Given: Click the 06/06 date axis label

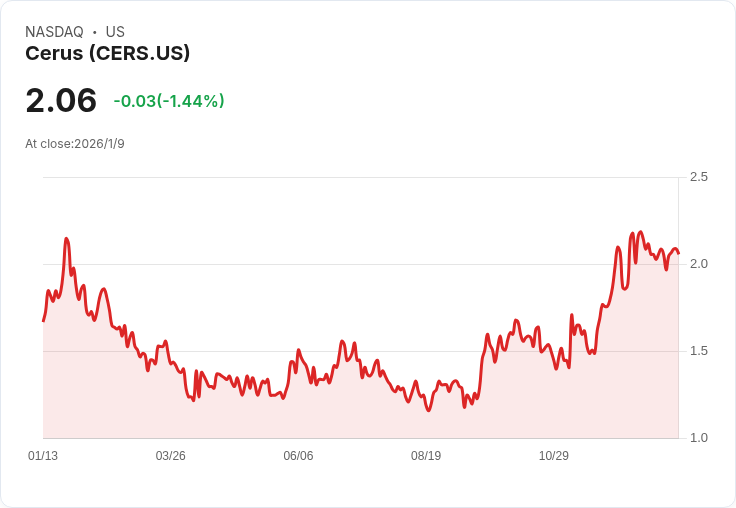Looking at the screenshot, I should tap(298, 455).
